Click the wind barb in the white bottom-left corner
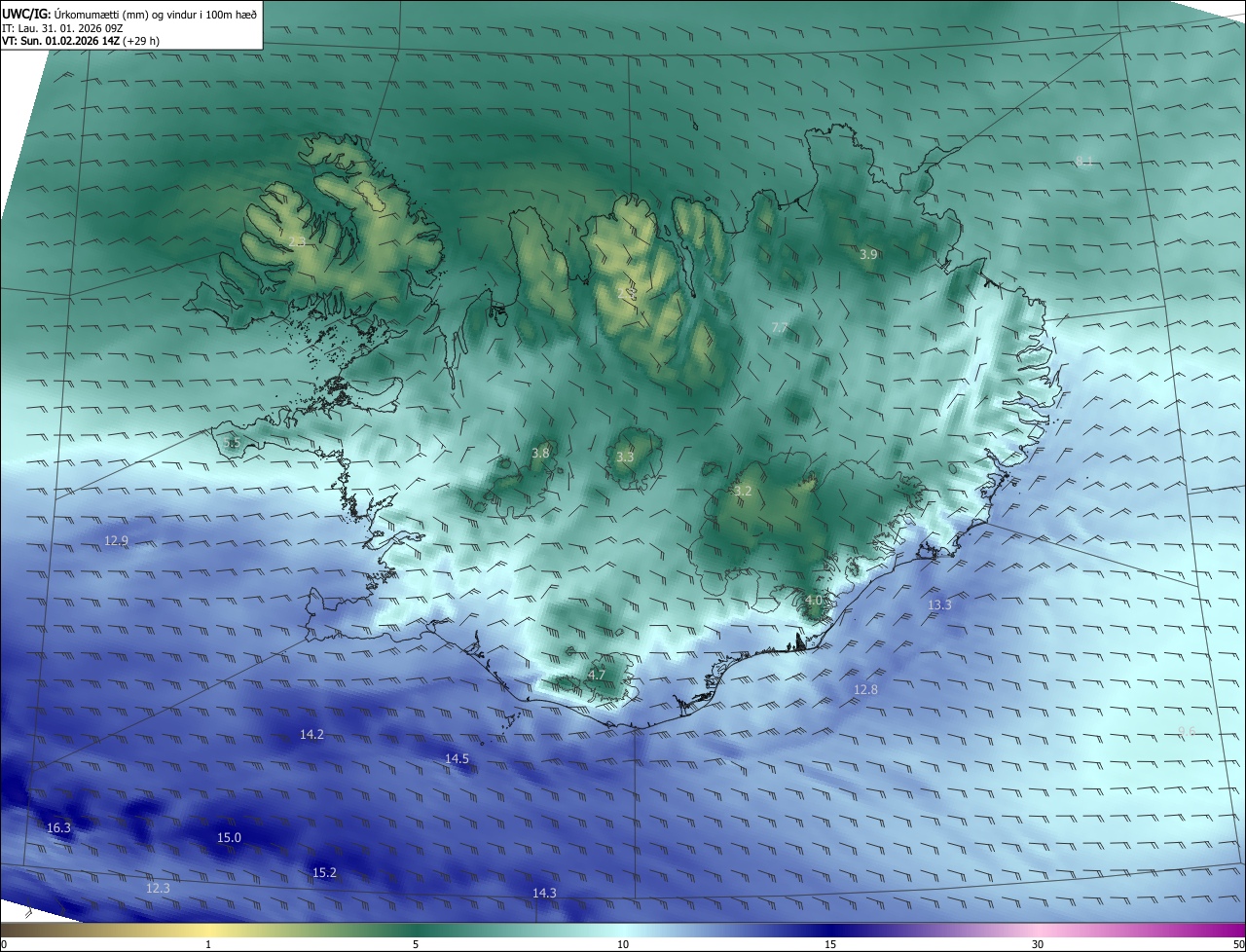Screen dimensions: 1246x952 (x=28, y=913)
